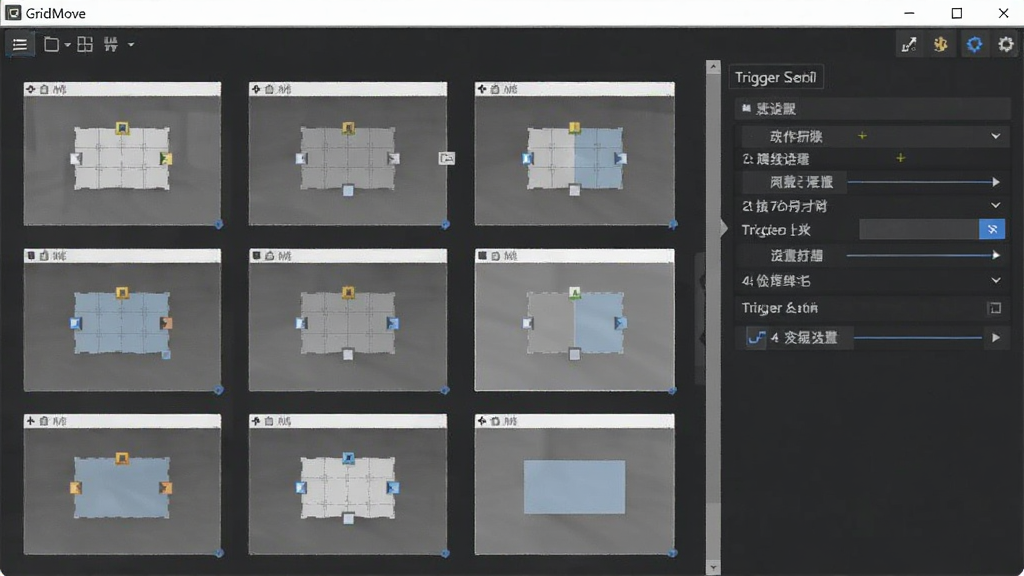Click the blue left handle in the top-right preview
Viewport: 1024px width, 576px height.
pyautogui.click(x=528, y=159)
